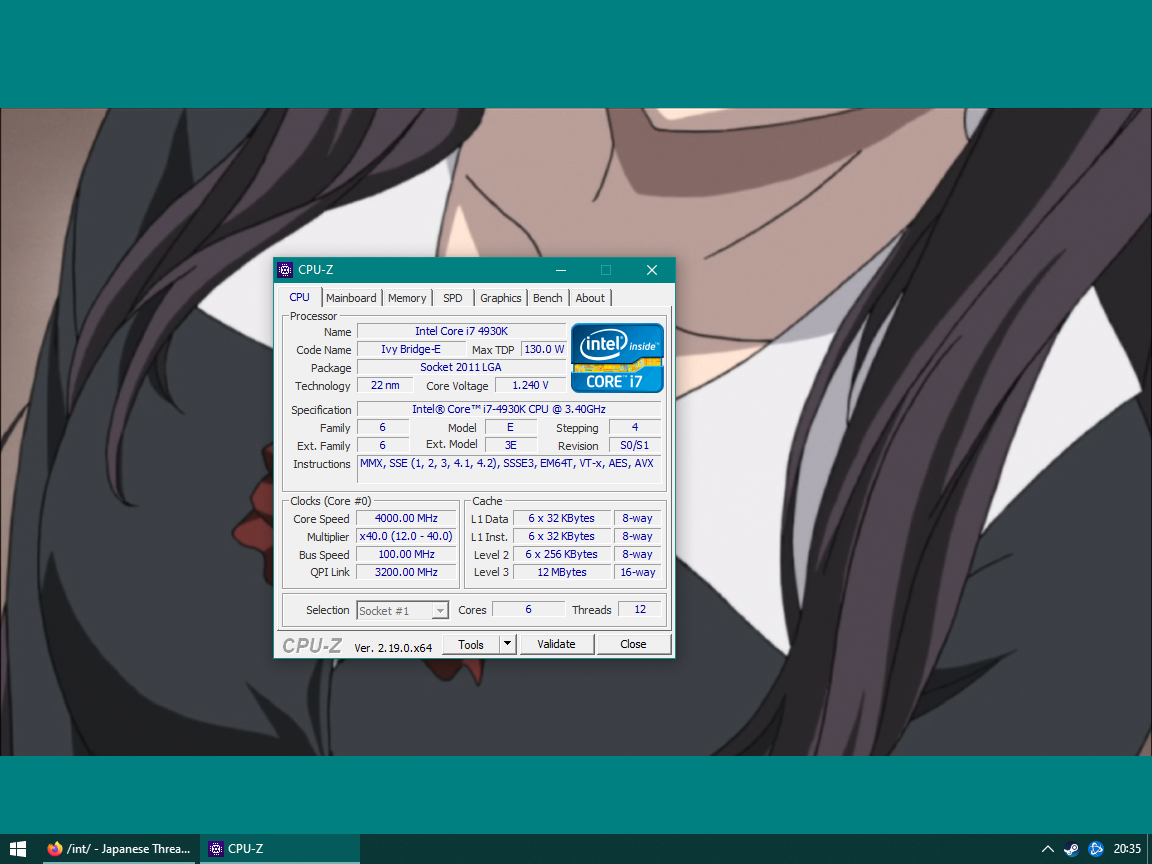Click the Stepping value 4
Image resolution: width=1152 pixels, height=864 pixels.
click(635, 427)
